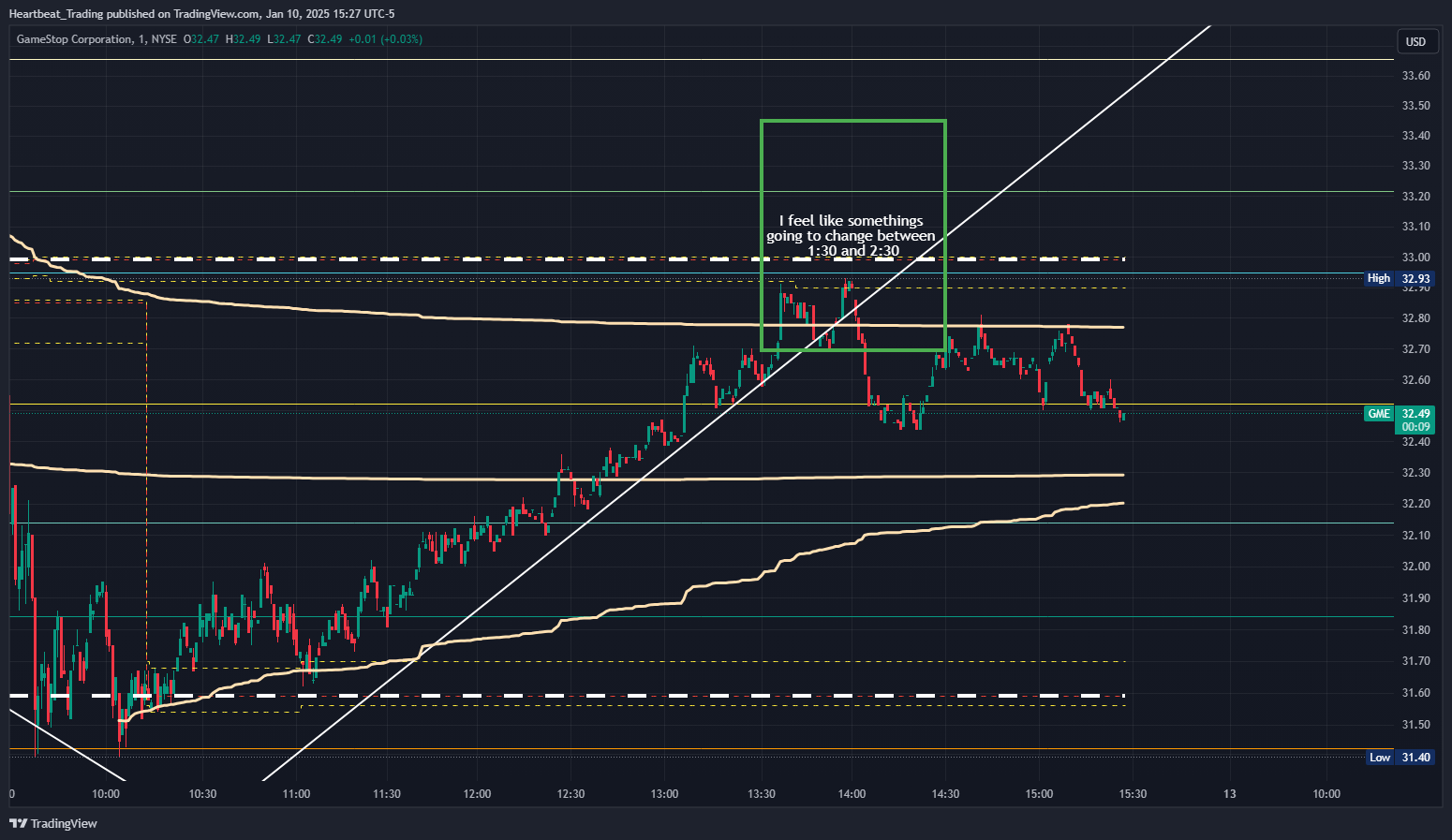Image resolution: width=1452 pixels, height=840 pixels.
Task: Click the 15:30 time axis label
Action: (1133, 794)
